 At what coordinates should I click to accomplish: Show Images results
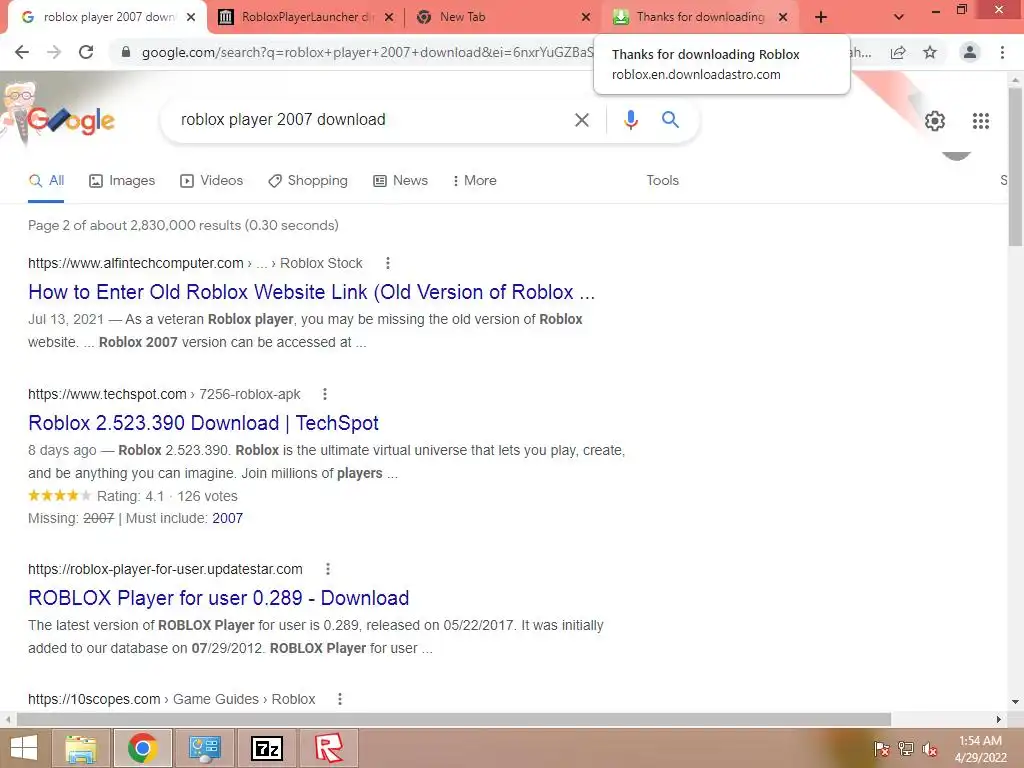[x=122, y=181]
